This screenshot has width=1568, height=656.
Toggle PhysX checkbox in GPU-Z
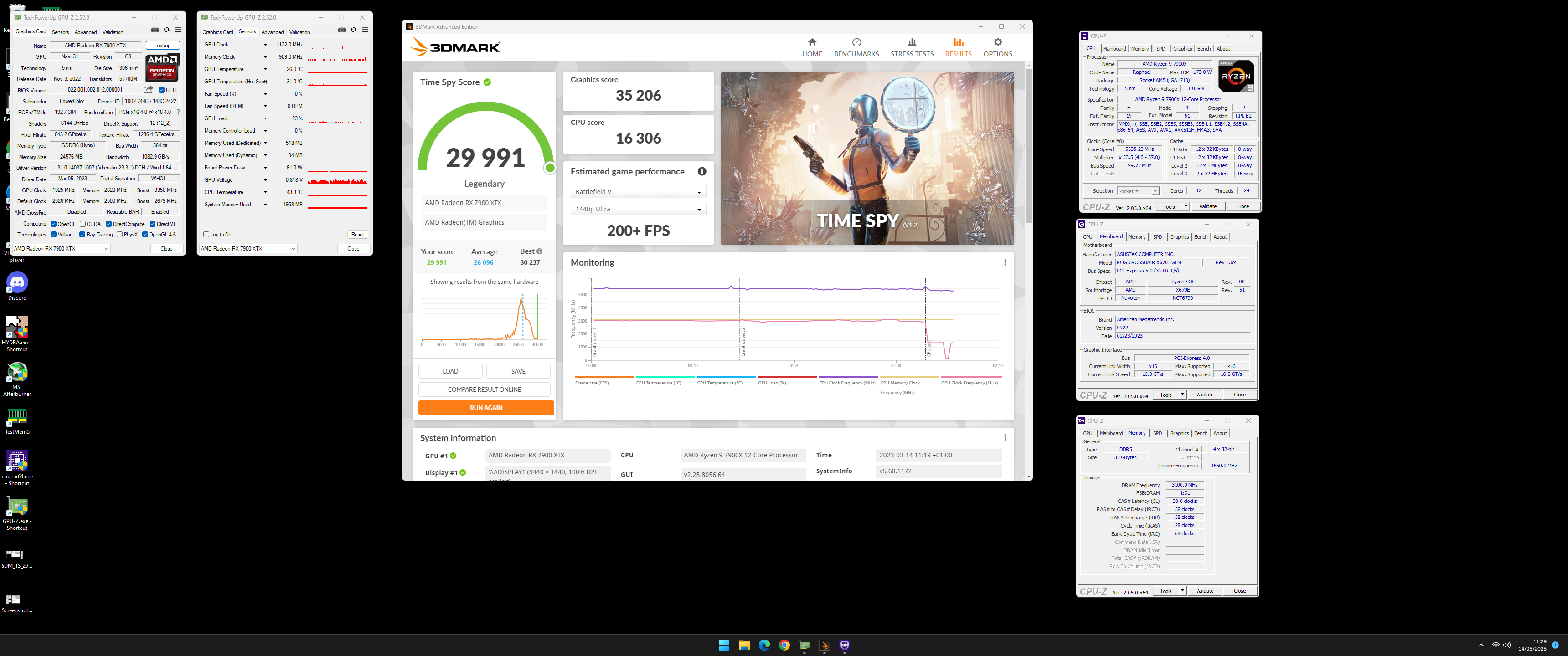coord(119,234)
